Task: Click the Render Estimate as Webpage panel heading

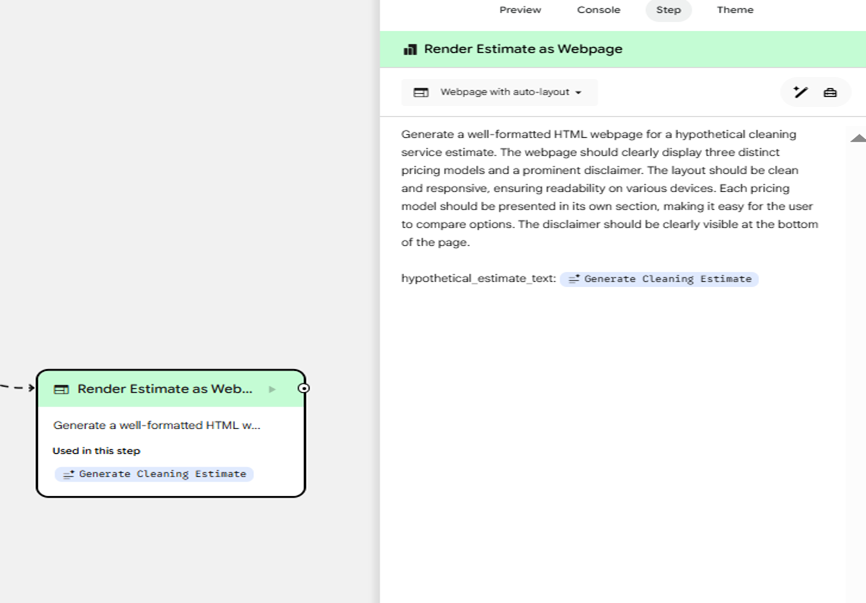Action: 523,49
